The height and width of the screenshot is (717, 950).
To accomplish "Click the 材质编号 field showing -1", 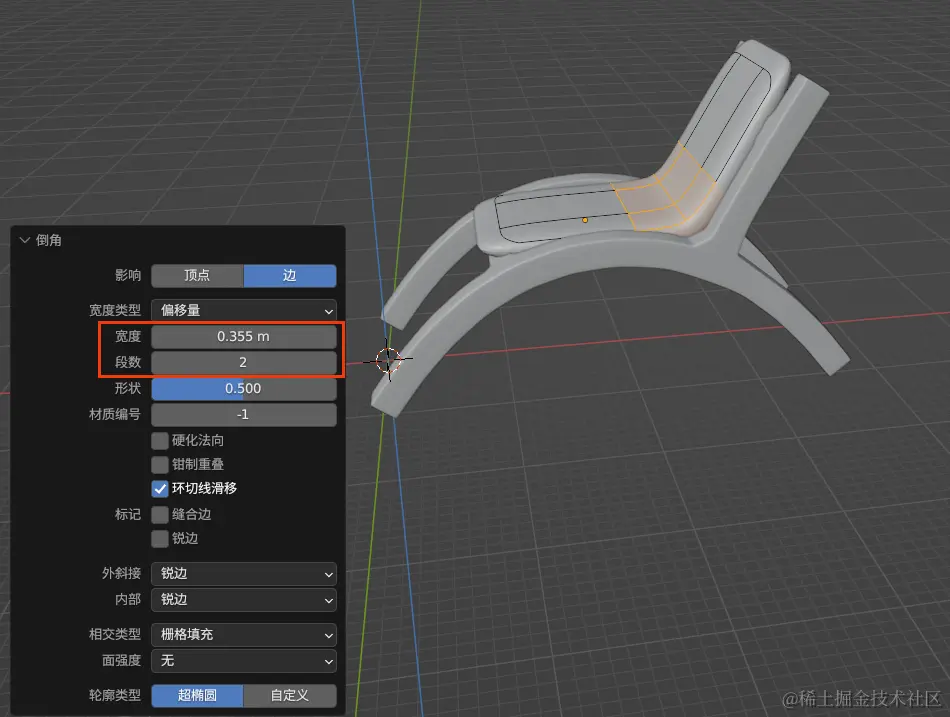I will [244, 415].
